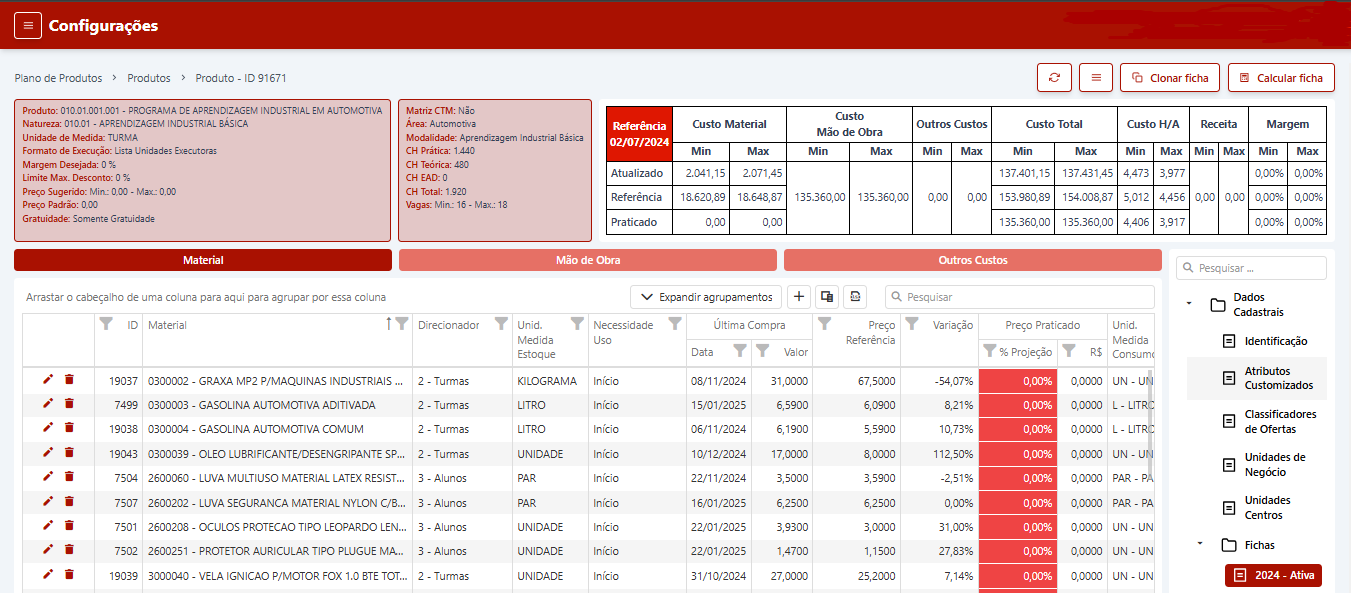
Task: Edit the GRAXA MP2 row with pencil icon
Action: pos(48,379)
